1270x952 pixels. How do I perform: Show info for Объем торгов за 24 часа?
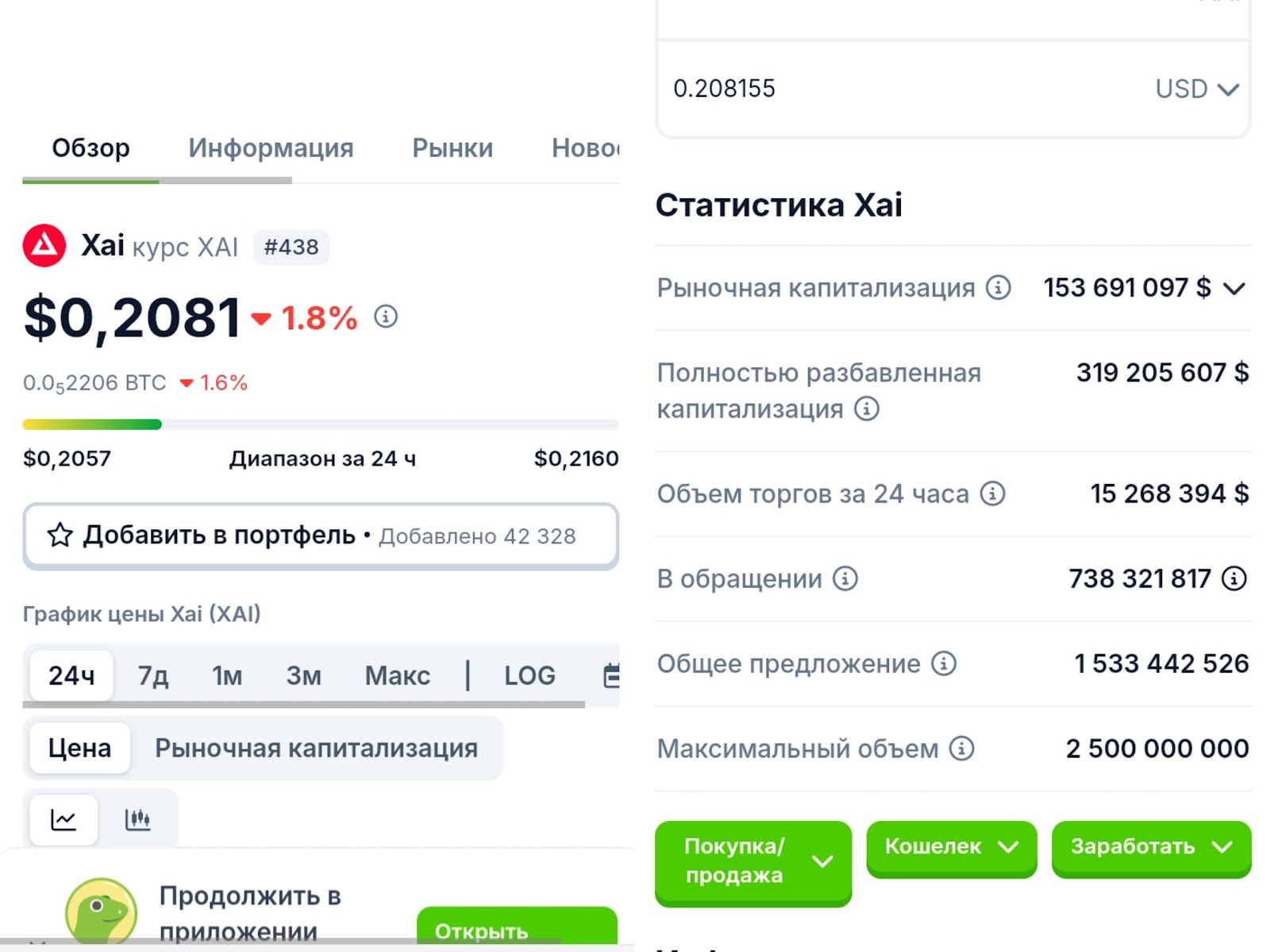[992, 493]
